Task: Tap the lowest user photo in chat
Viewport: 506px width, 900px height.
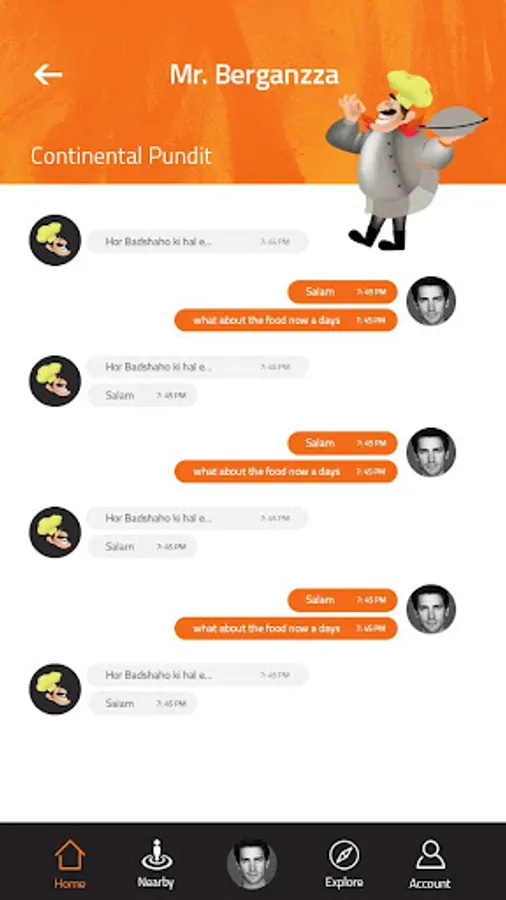Action: [431, 609]
